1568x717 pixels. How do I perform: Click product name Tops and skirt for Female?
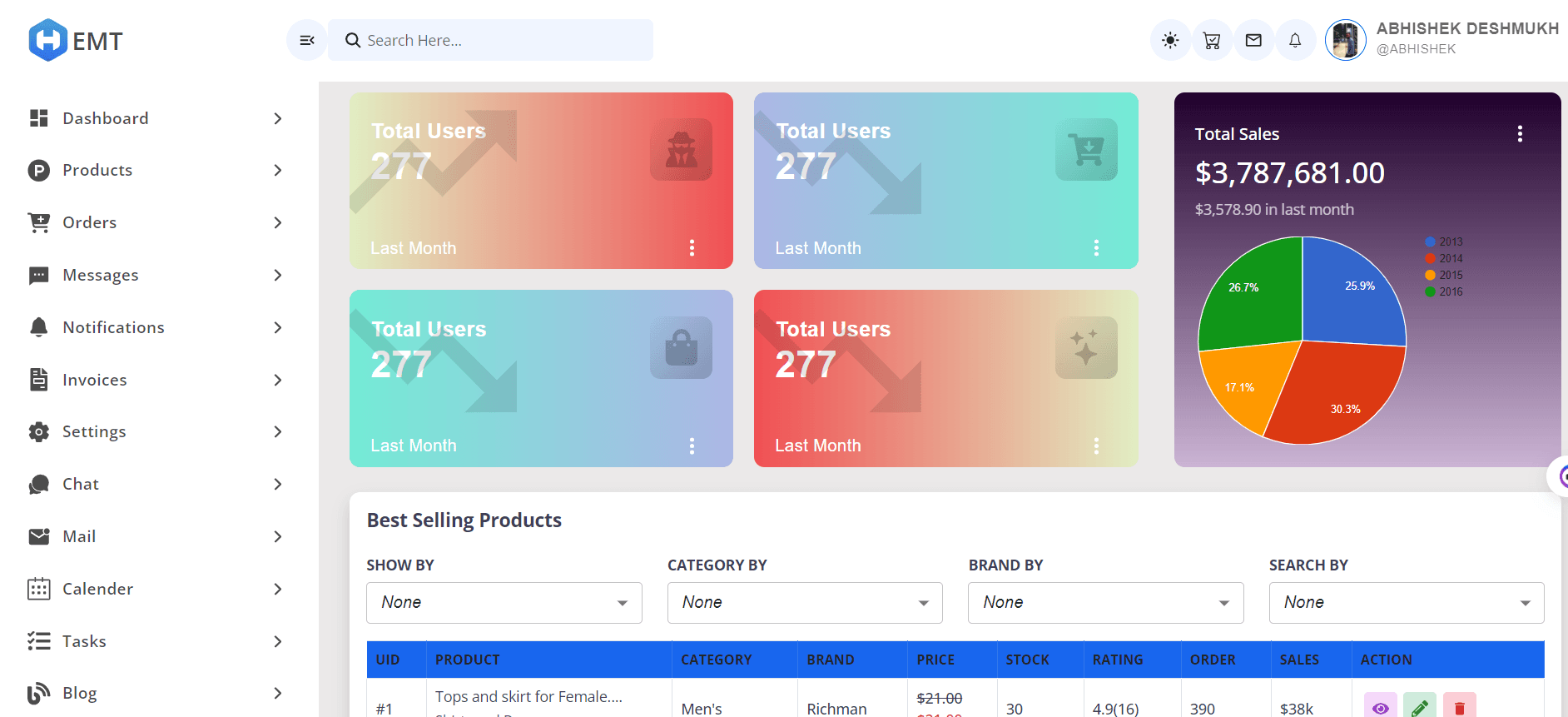528,696
